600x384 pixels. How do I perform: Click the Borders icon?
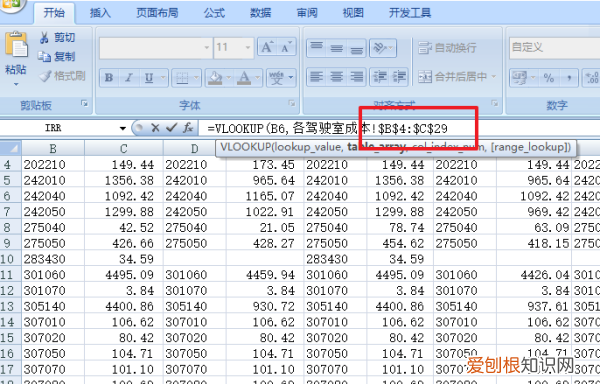182,78
